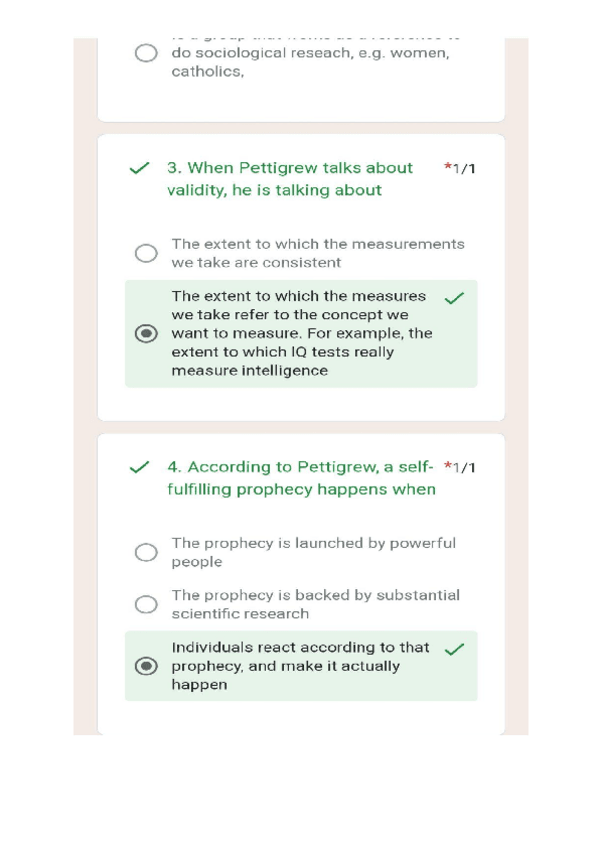This screenshot has width=600, height=848.
Task: Select radio for 'do sociological research' option
Action: pos(146,53)
